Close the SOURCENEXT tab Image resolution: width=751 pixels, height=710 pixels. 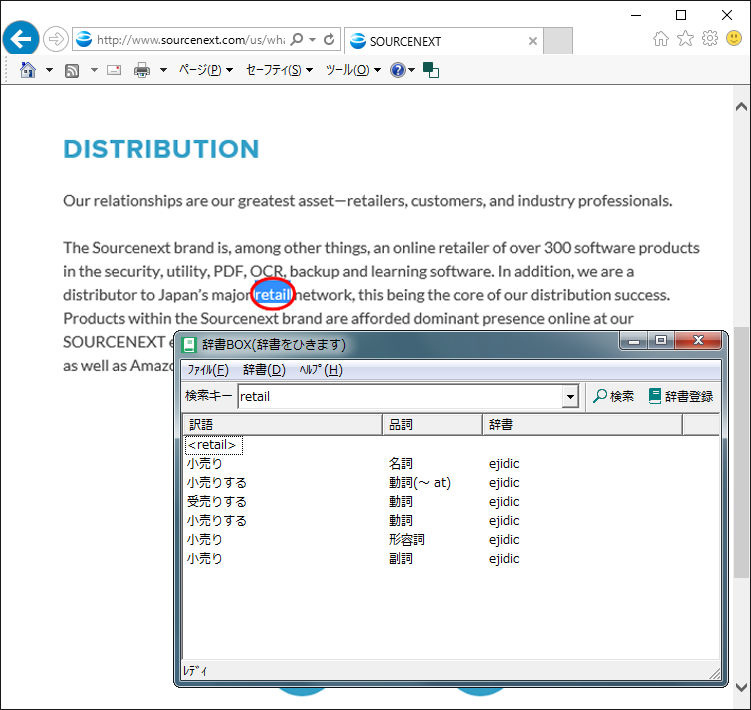pos(533,41)
